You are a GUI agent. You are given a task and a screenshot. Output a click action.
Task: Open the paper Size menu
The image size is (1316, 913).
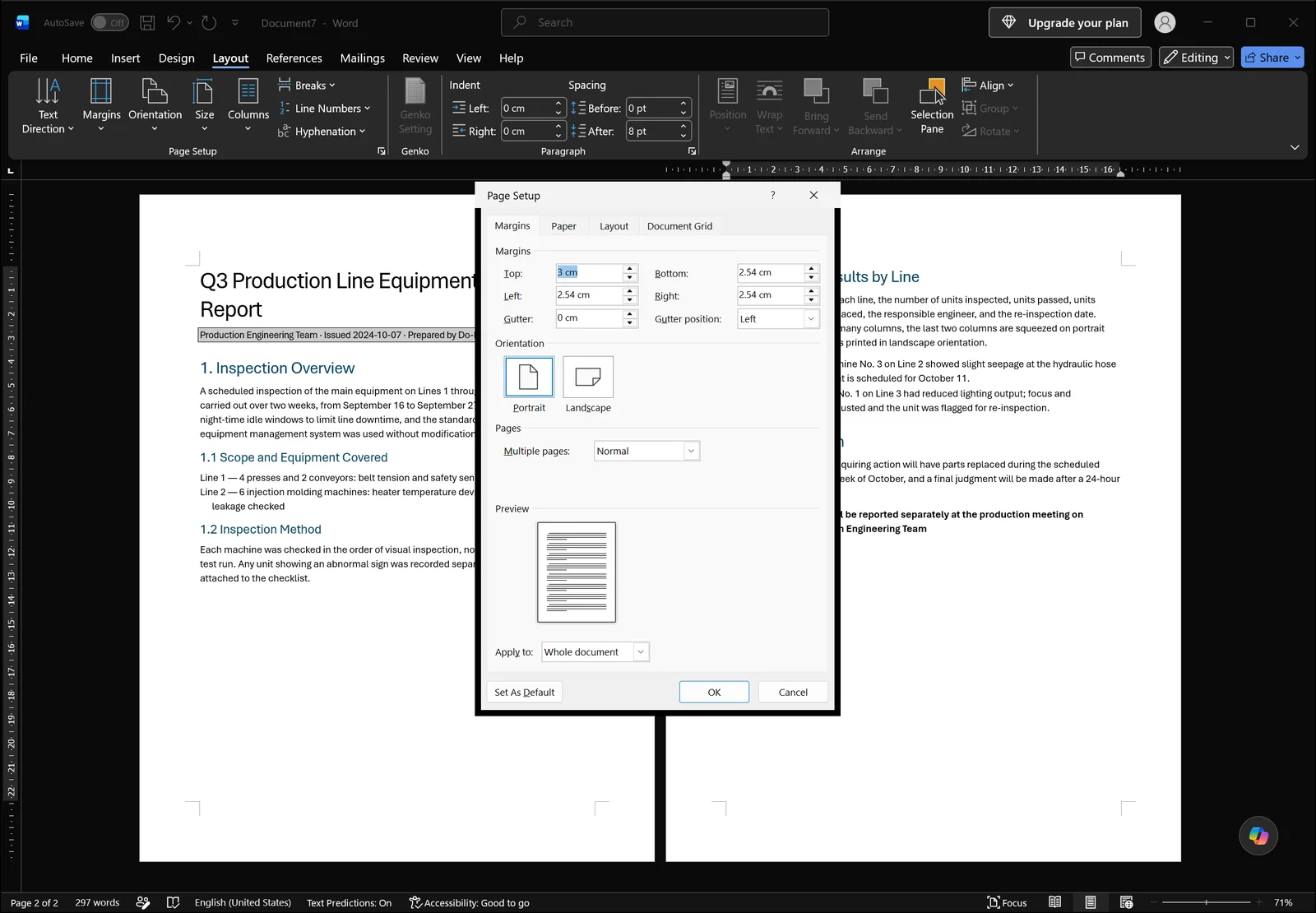tap(204, 105)
